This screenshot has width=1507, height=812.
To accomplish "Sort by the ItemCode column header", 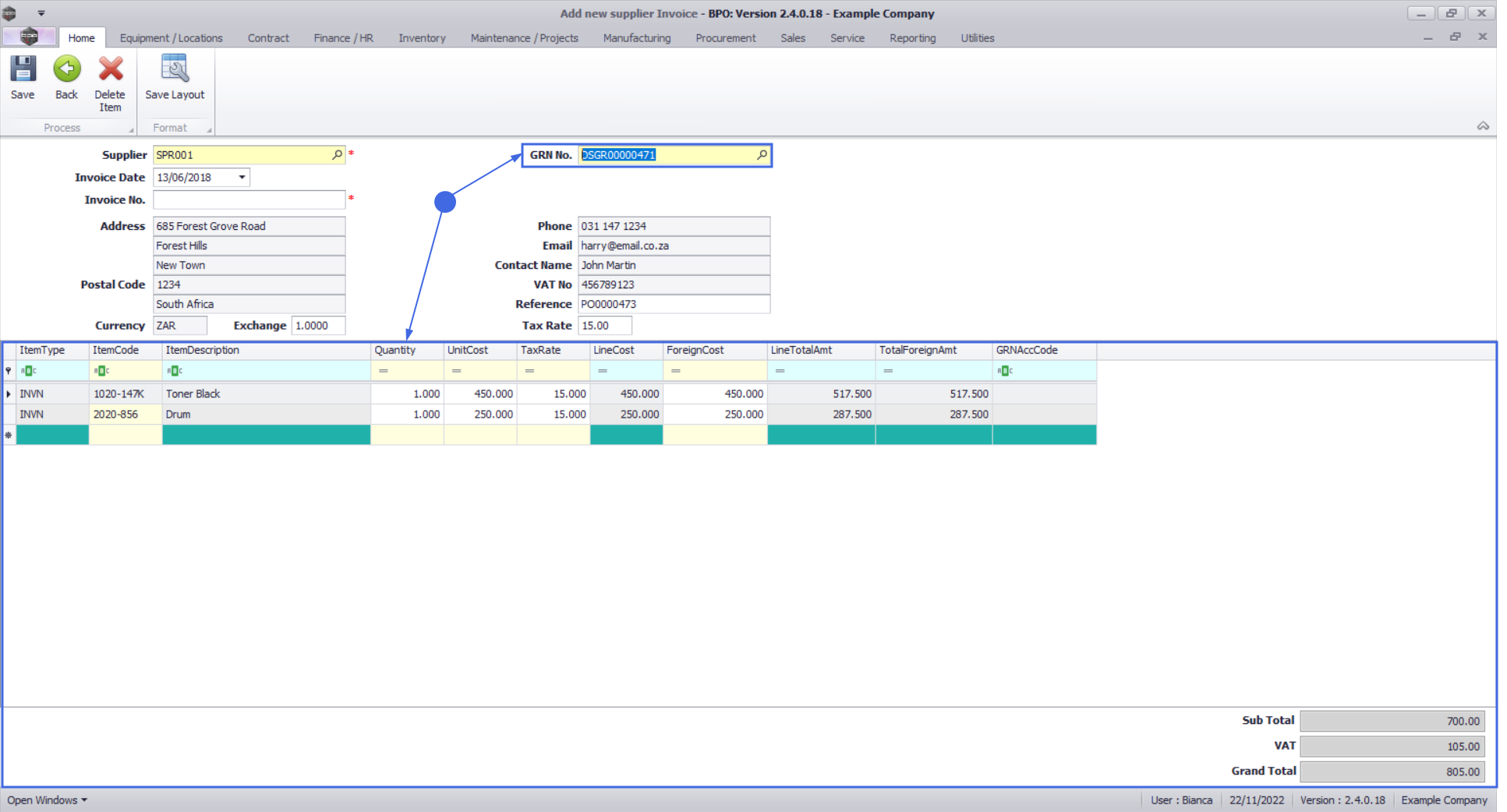I will [x=126, y=350].
